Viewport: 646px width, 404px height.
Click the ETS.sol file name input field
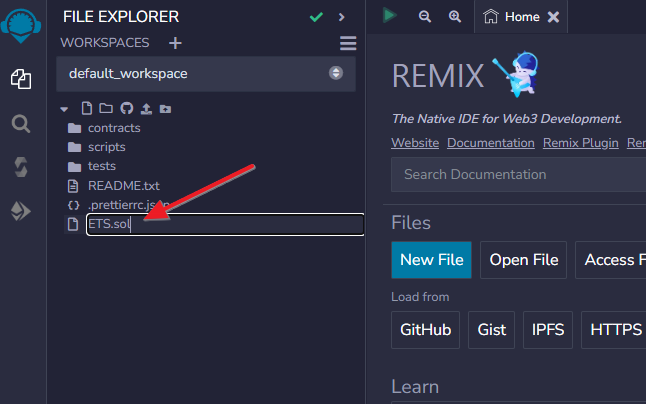pyautogui.click(x=225, y=224)
